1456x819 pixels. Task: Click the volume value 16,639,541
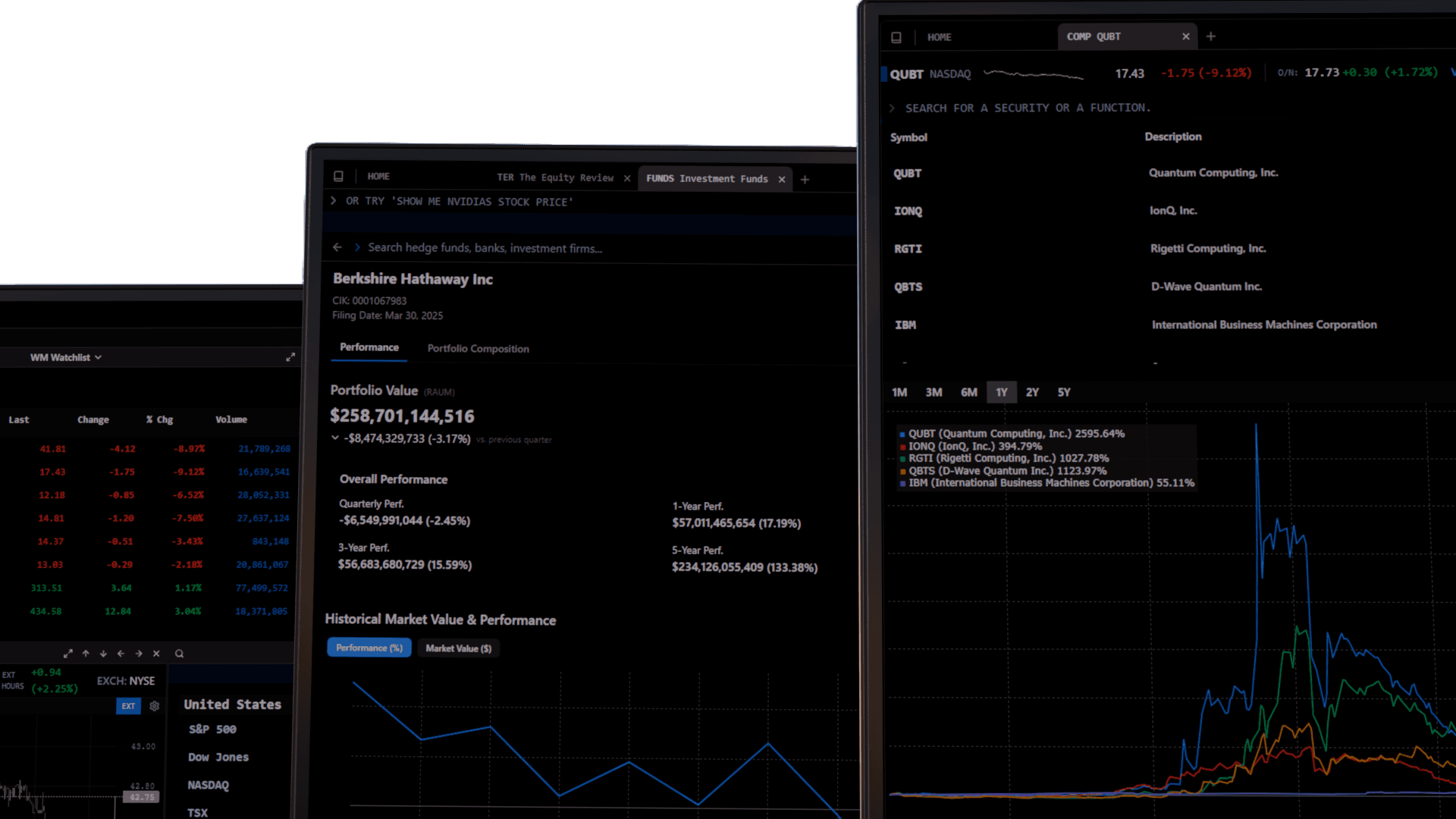tap(264, 472)
